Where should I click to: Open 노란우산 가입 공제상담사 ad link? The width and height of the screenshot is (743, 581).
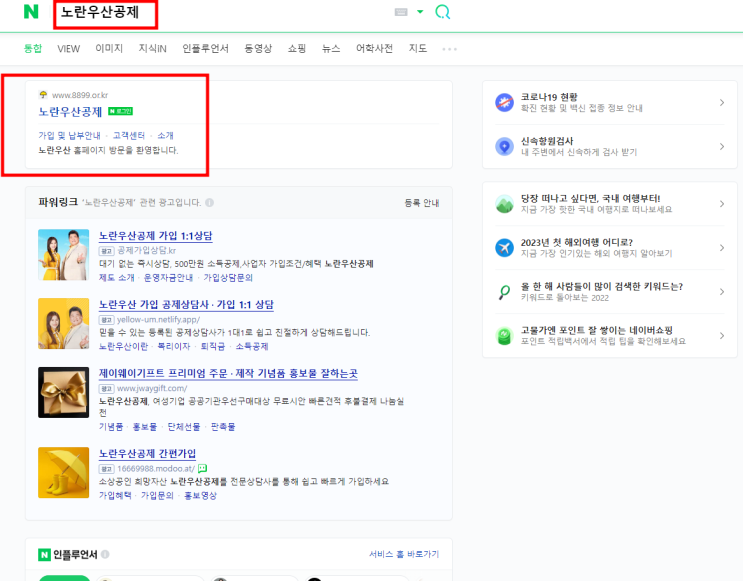186,305
